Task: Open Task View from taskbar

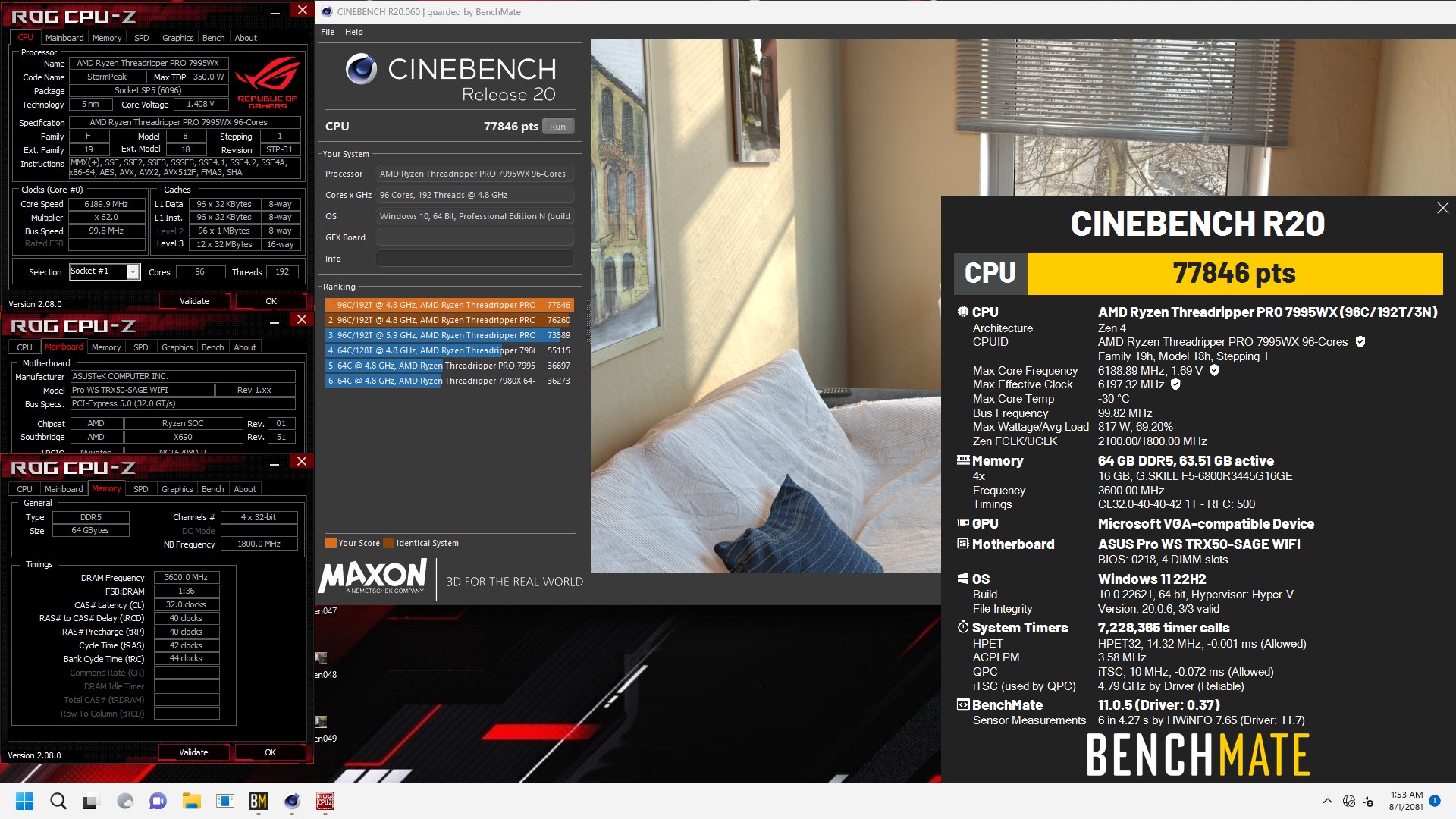Action: (x=92, y=801)
